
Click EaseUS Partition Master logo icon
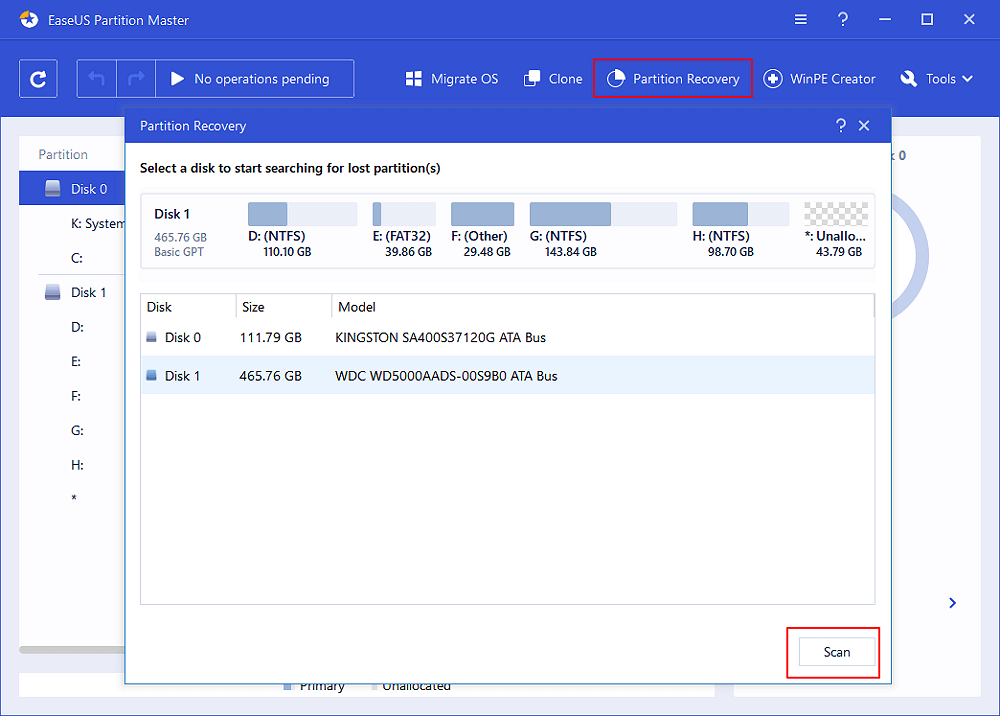coord(29,20)
